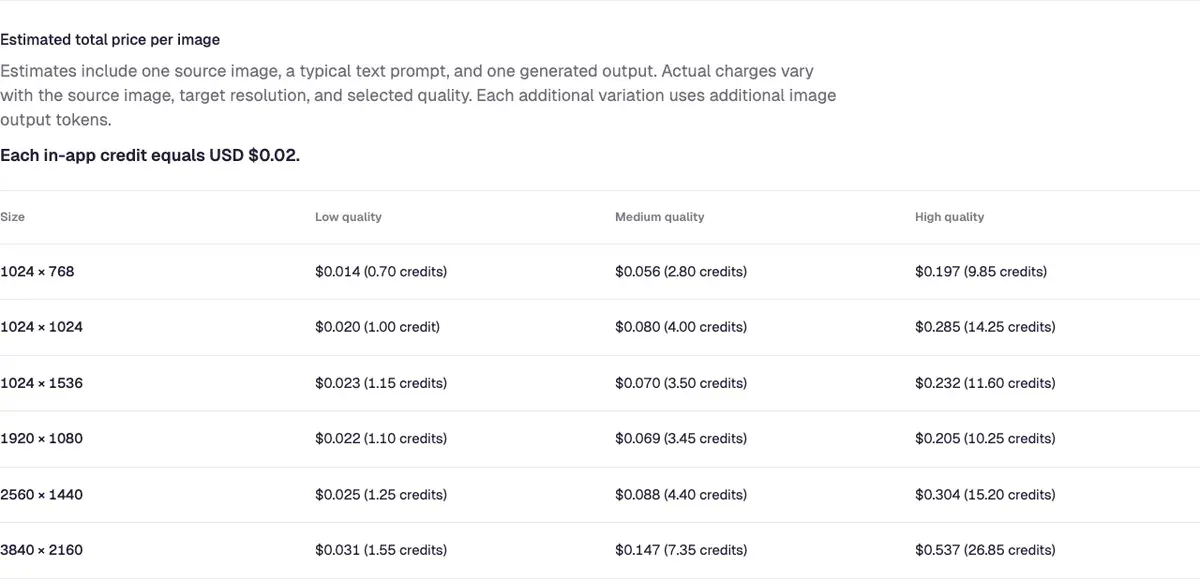Click the $0.285 (14.25 credits) cell
This screenshot has height=579, width=1200.
tap(985, 327)
